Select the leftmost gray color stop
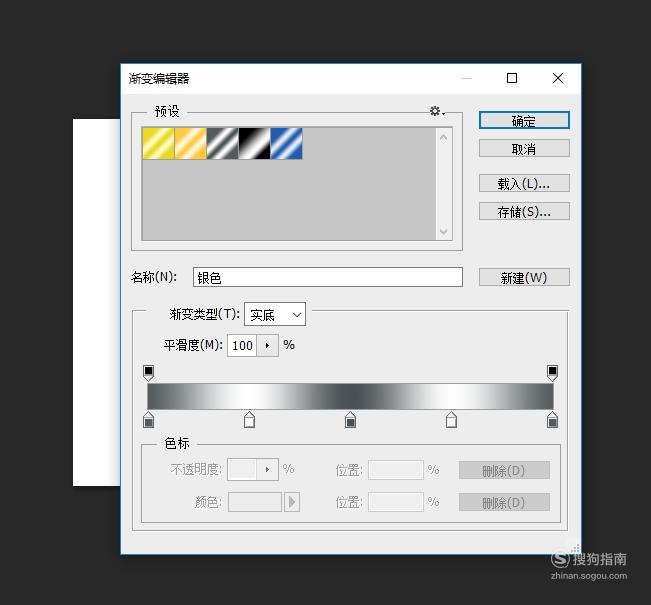The width and height of the screenshot is (651, 605). coord(148,420)
